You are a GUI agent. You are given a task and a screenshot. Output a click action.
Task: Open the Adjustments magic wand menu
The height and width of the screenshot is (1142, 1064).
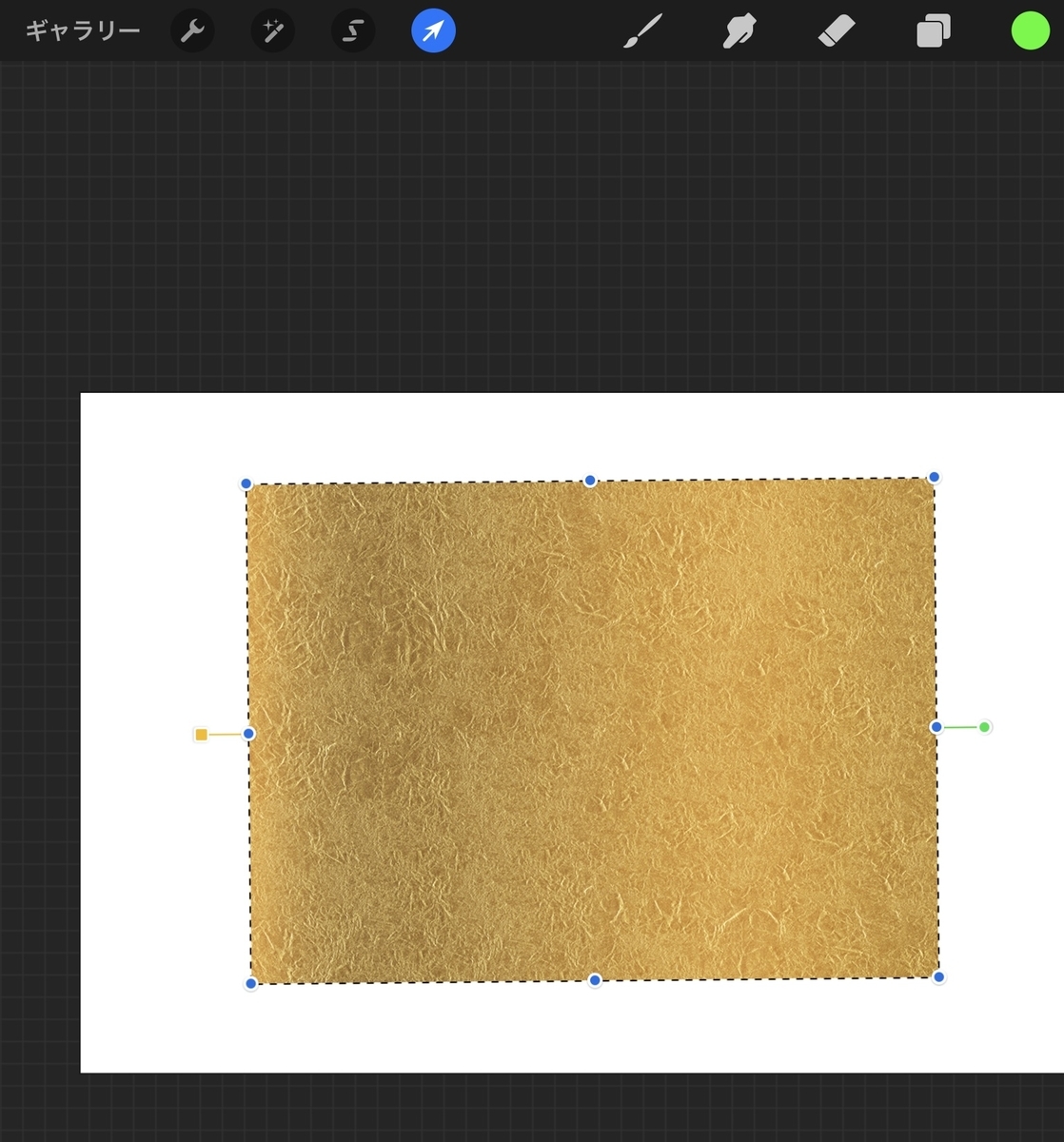(x=272, y=30)
